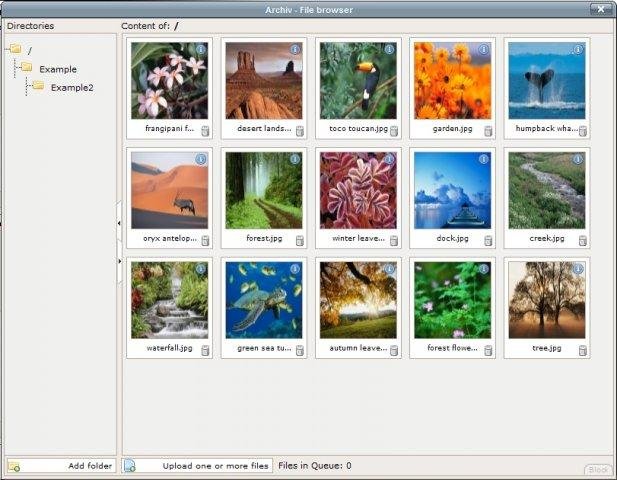
Task: Click the file name dock.jpg
Action: [x=453, y=238]
